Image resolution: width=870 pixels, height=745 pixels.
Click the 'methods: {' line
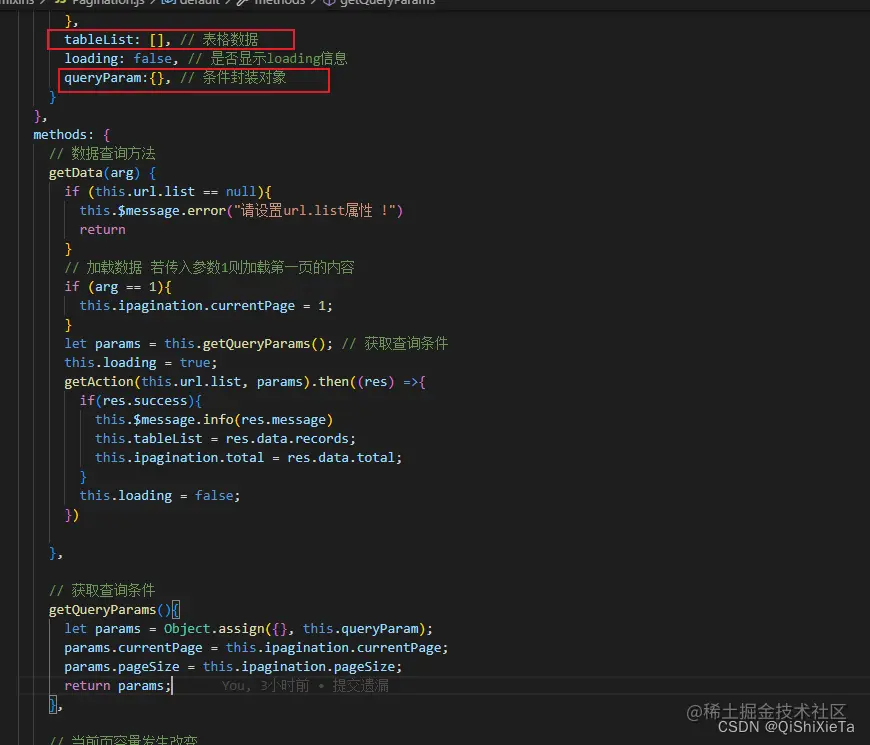[x=72, y=134]
